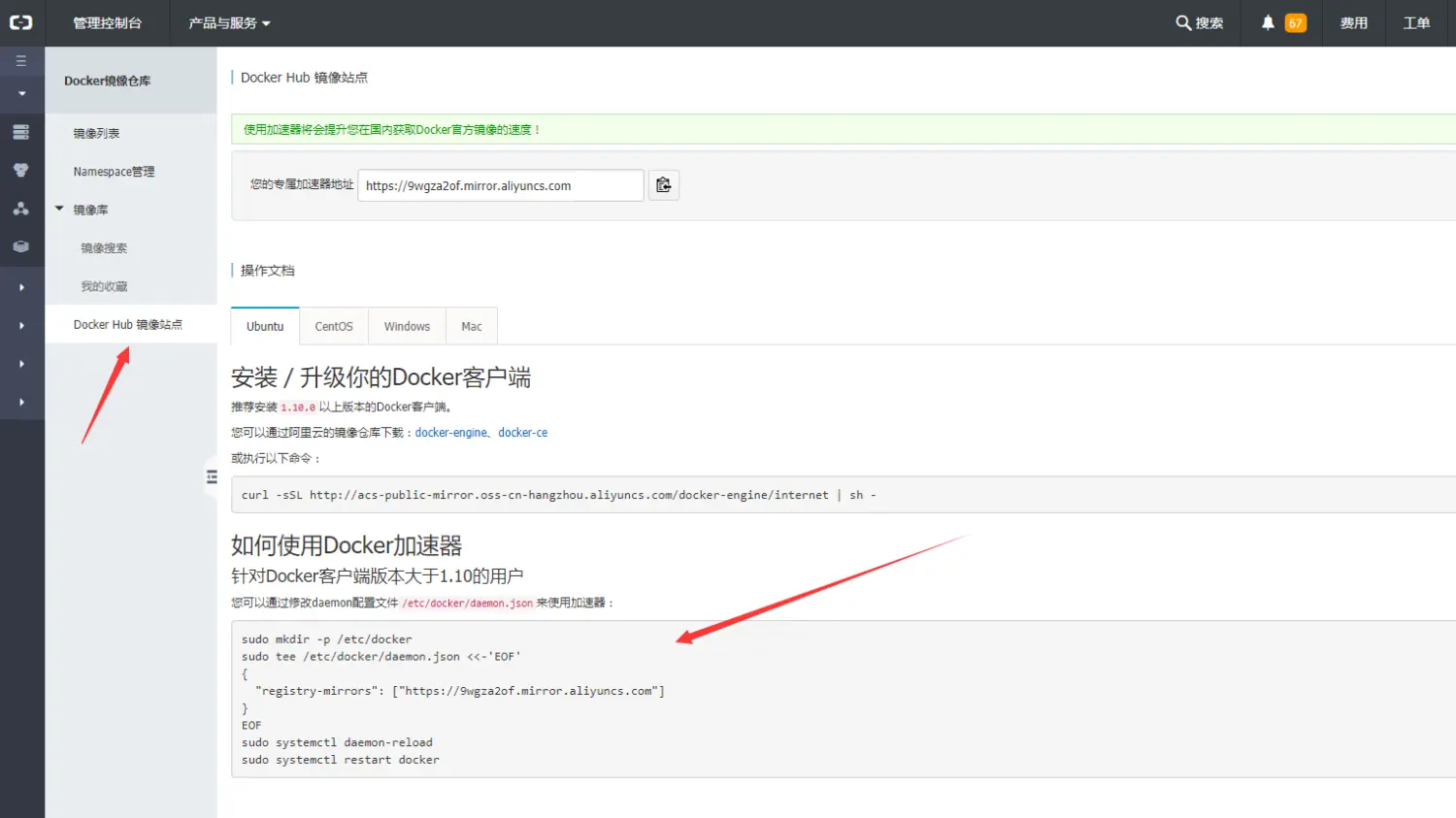Click the green accelerator notice banner
The width and height of the screenshot is (1456, 818).
844,129
